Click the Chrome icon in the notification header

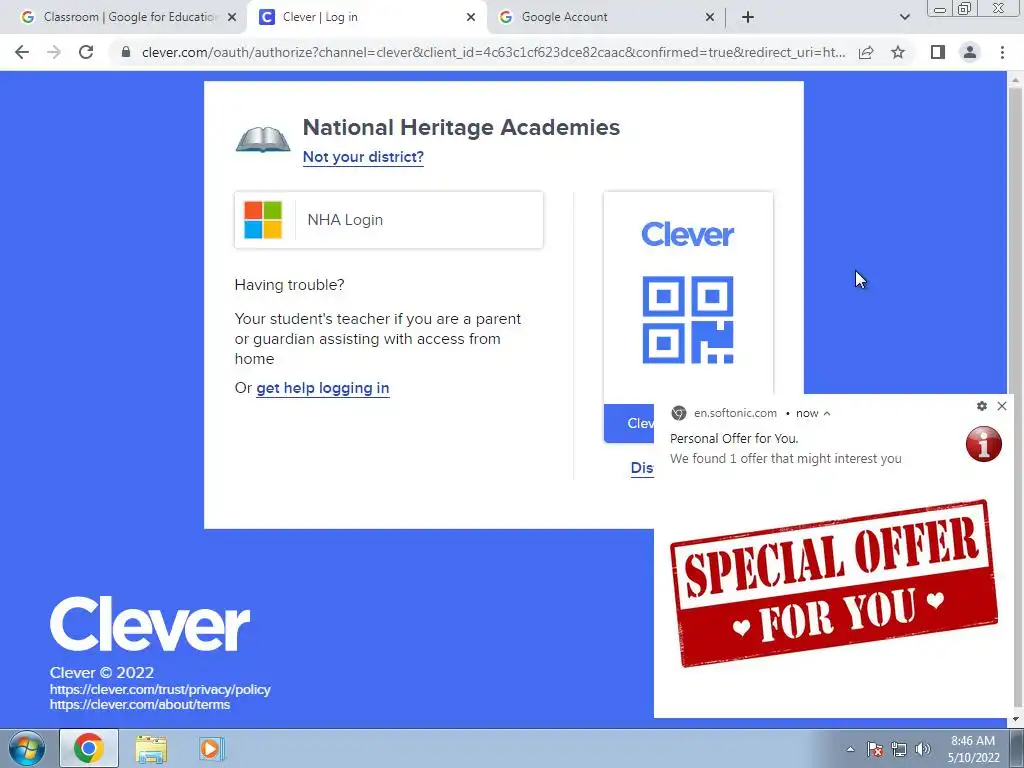coord(679,413)
